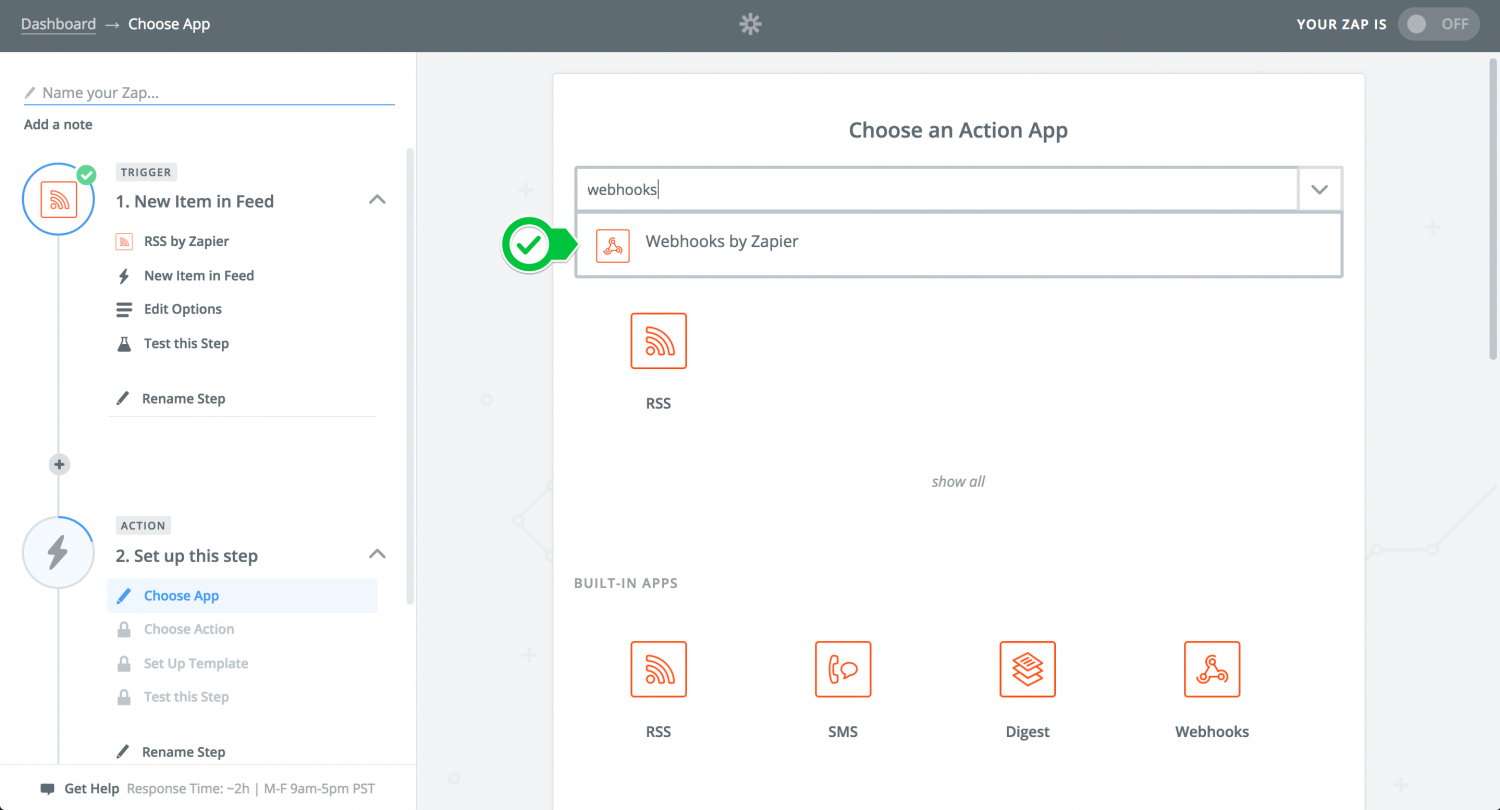Toggle the Zap ON/OFF switch
Viewport: 1500px width, 810px height.
pos(1439,24)
